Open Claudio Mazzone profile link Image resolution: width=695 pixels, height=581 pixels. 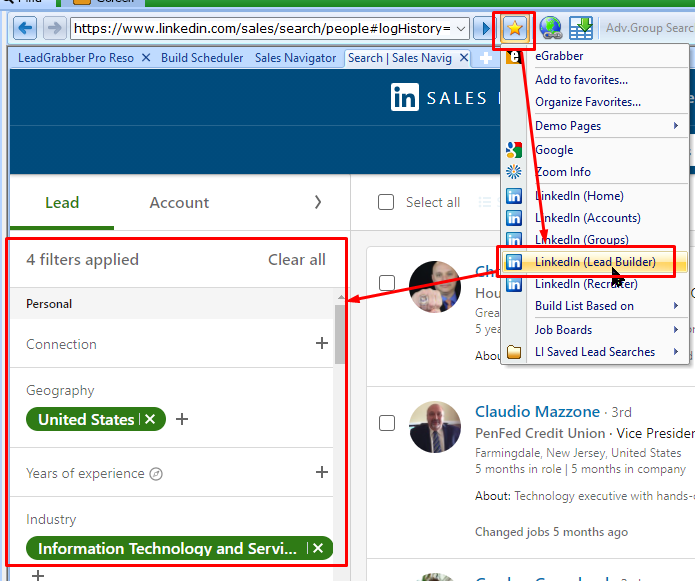[x=537, y=412]
